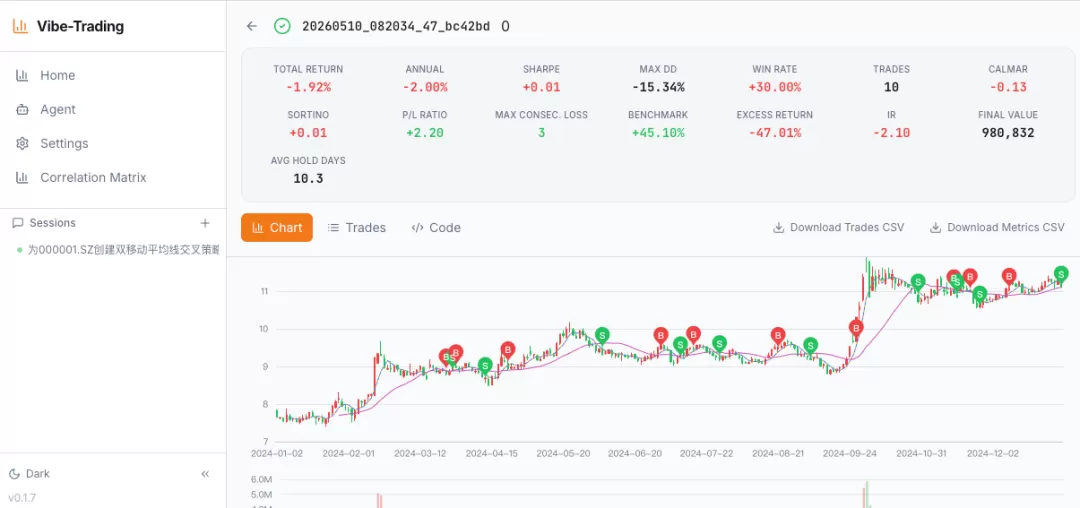
Task: Click the Sell marker after May 2024 peak
Action: (603, 336)
